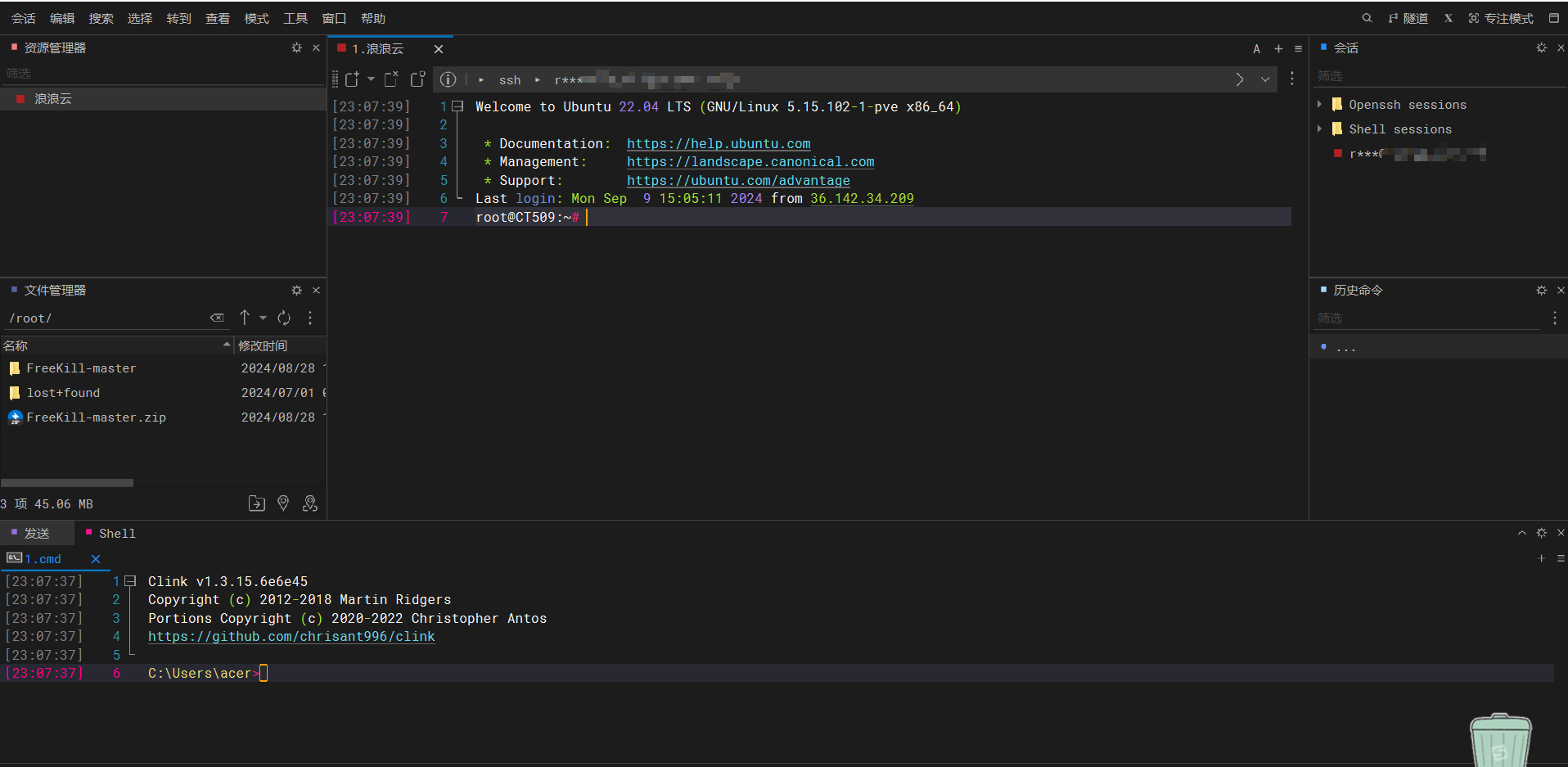1568x767 pixels.
Task: Open 历史命令 three-dot options menu
Action: (x=1554, y=318)
